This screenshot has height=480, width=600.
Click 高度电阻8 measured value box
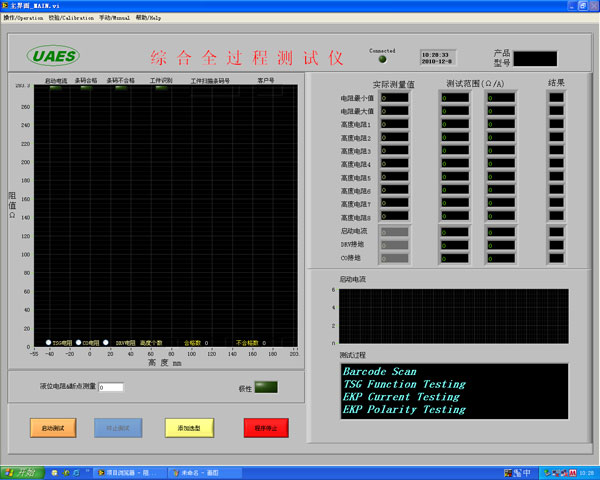click(395, 216)
